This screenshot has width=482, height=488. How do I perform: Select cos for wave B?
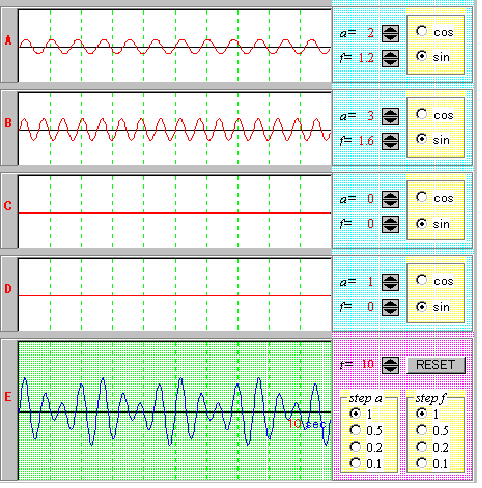(422, 114)
